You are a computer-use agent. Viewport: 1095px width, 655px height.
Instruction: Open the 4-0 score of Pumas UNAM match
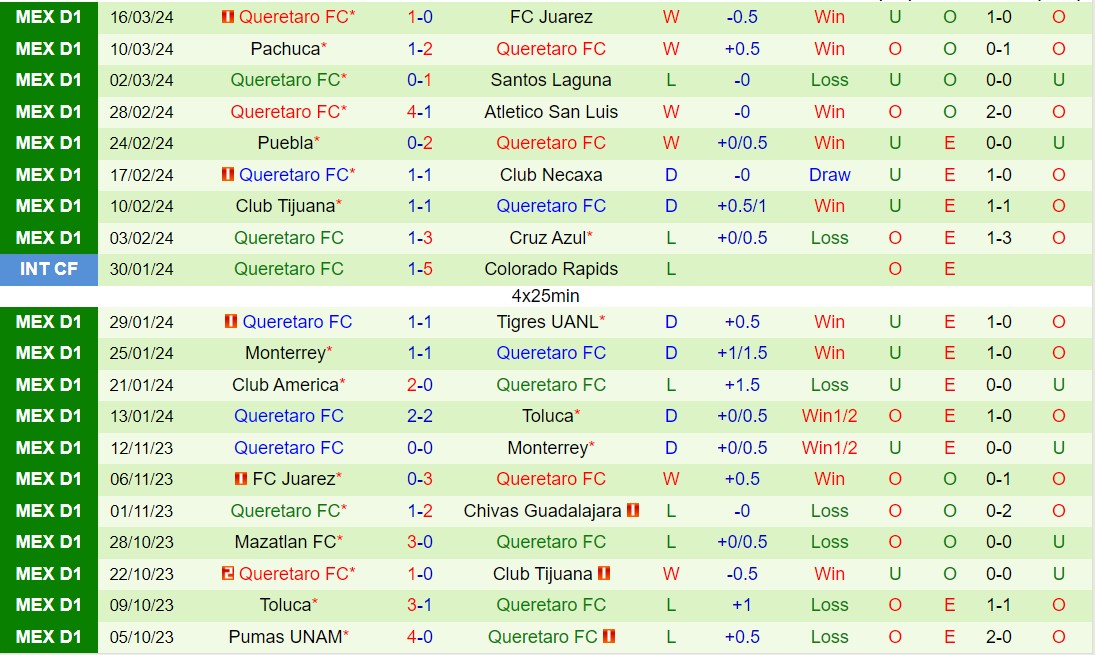(420, 637)
